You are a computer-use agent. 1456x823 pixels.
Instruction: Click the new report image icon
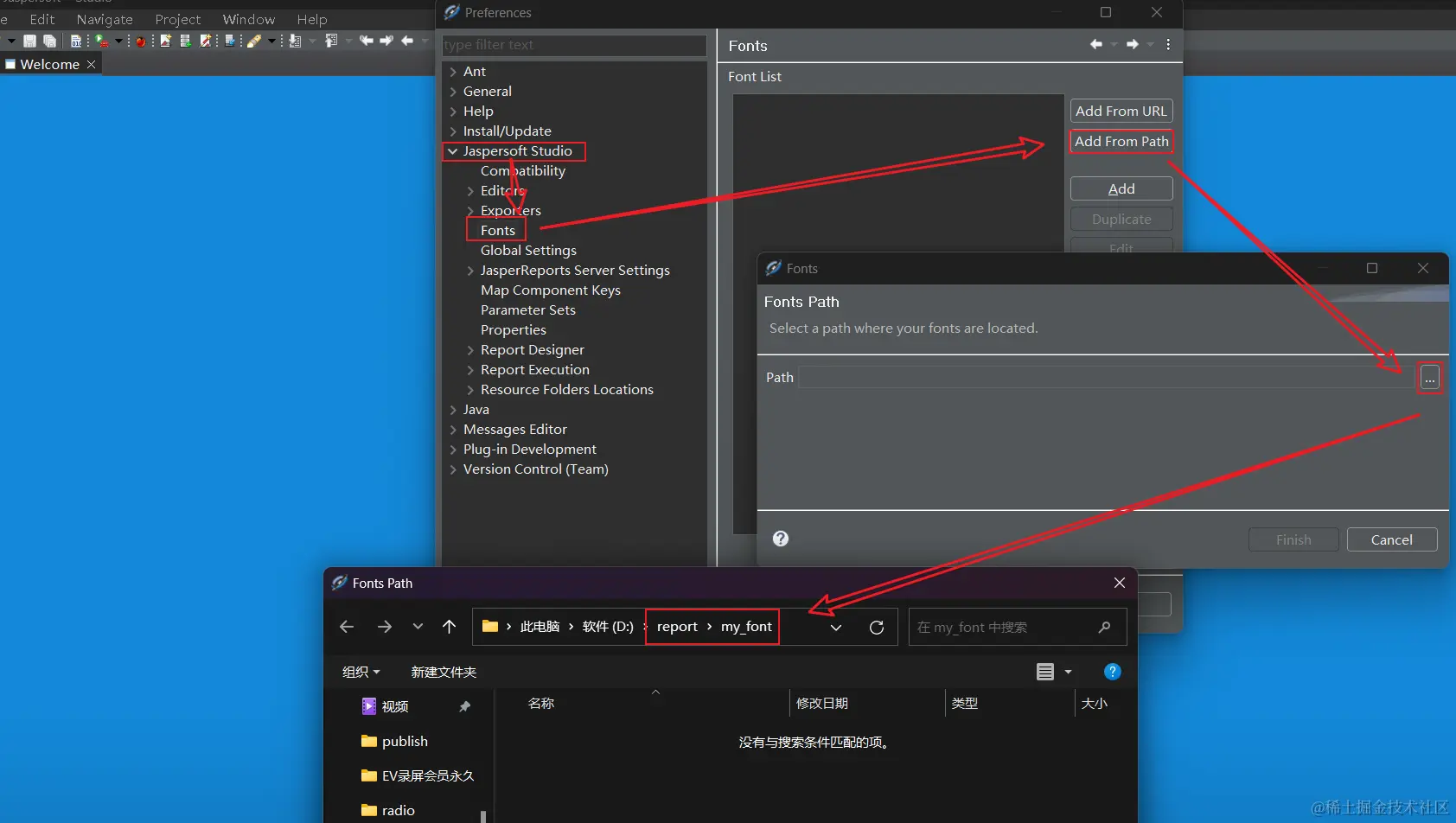point(166,41)
